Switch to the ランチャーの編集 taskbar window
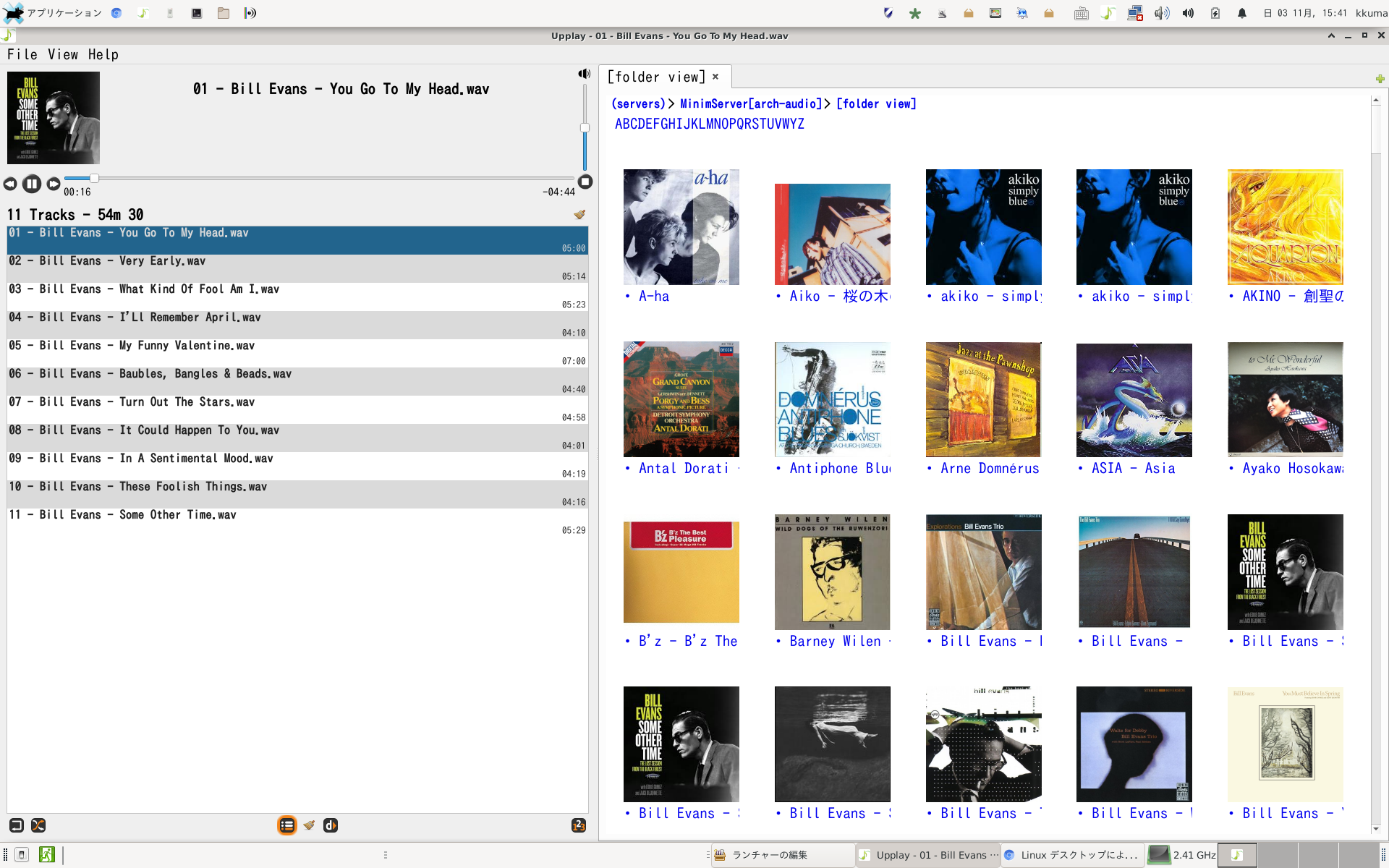This screenshot has height=868, width=1389. click(x=783, y=855)
